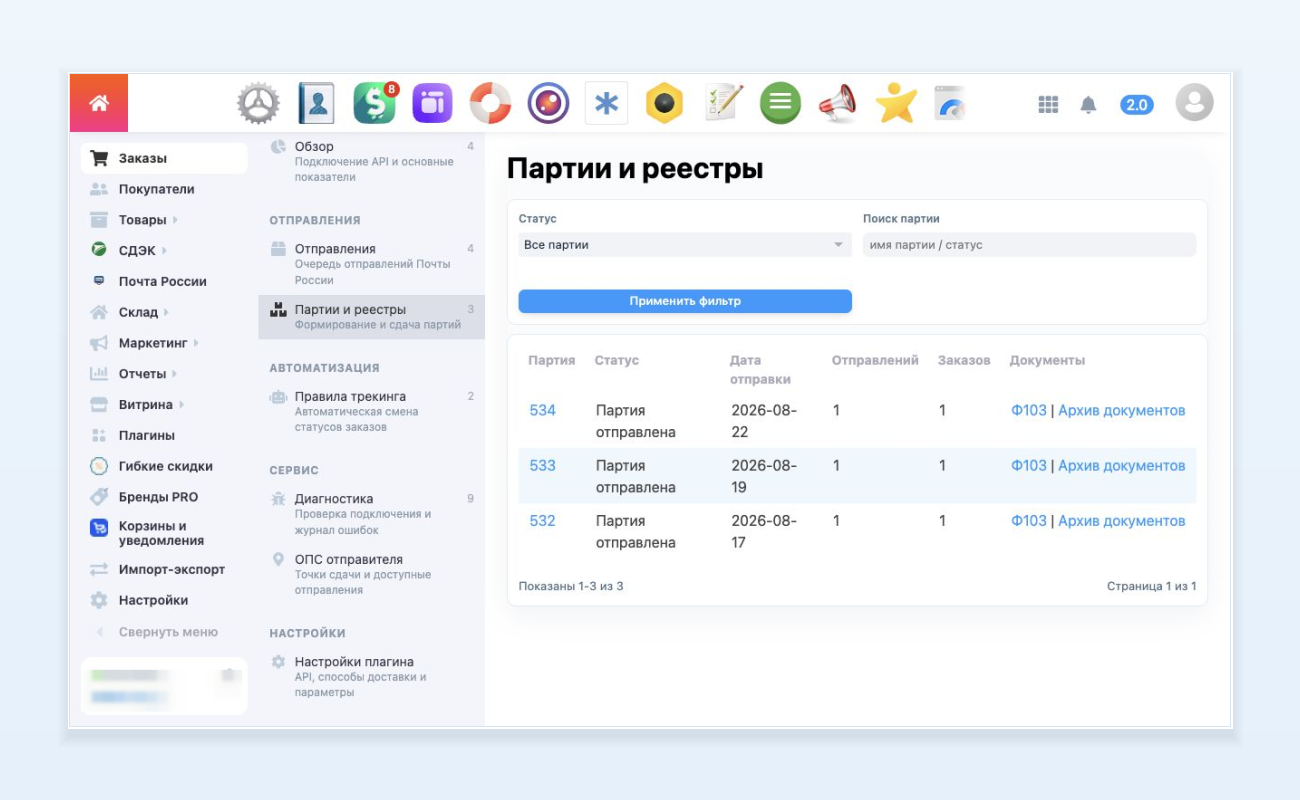Expand the Склад menu arrow

pos(167,313)
